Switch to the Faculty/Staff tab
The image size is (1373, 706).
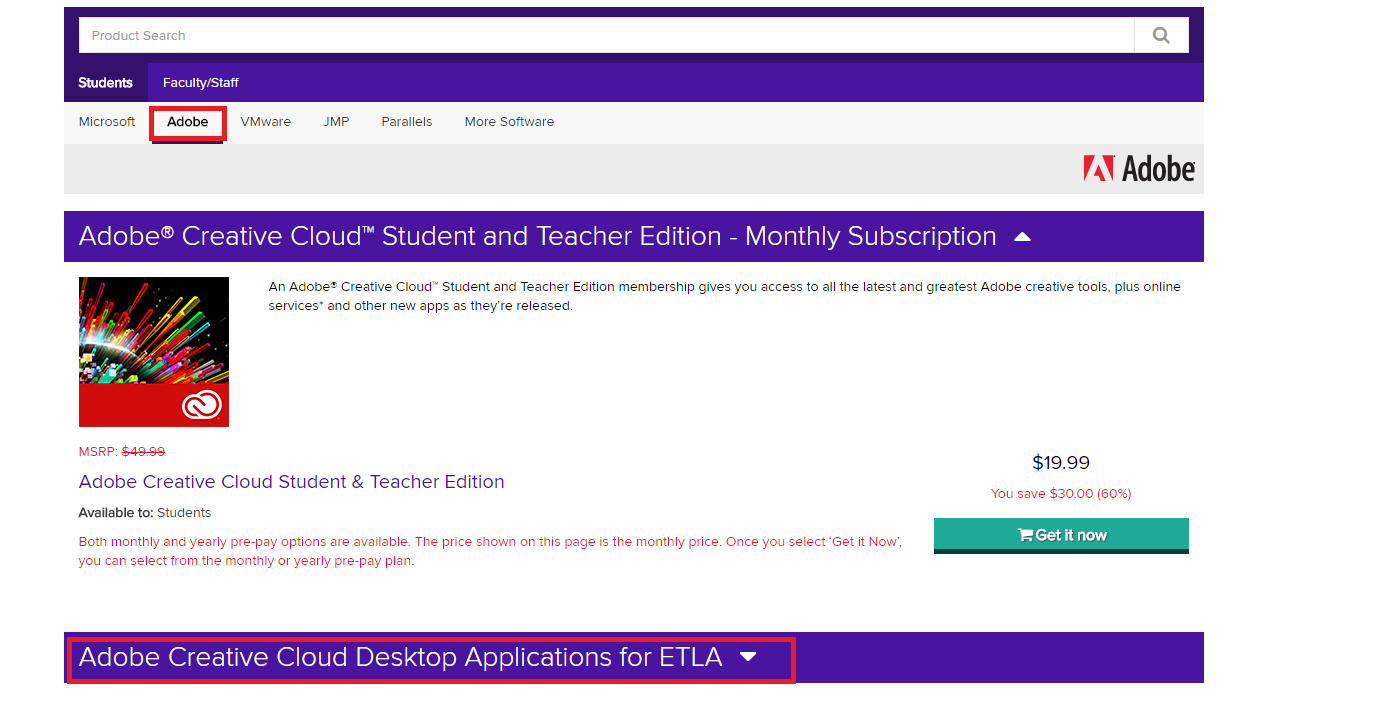[201, 83]
